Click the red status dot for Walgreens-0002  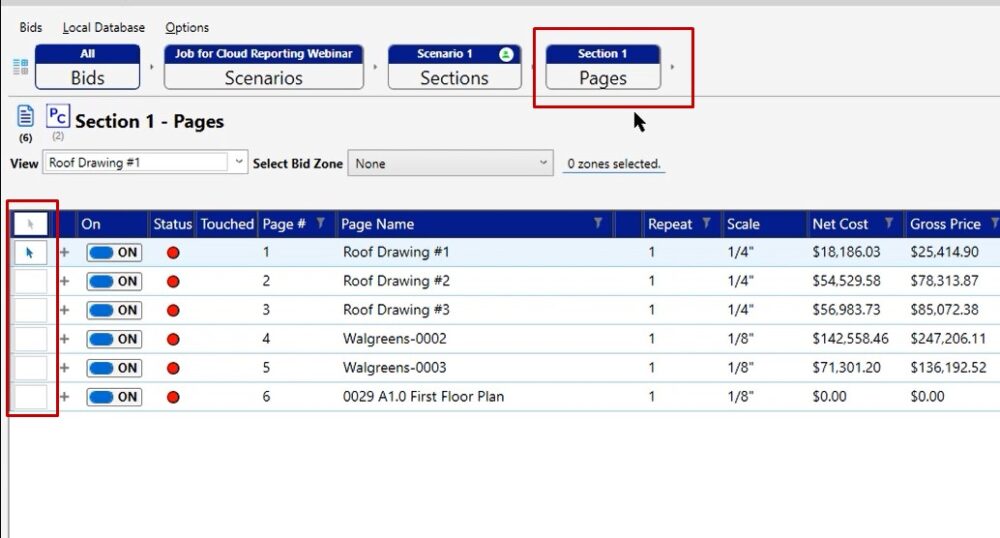173,339
